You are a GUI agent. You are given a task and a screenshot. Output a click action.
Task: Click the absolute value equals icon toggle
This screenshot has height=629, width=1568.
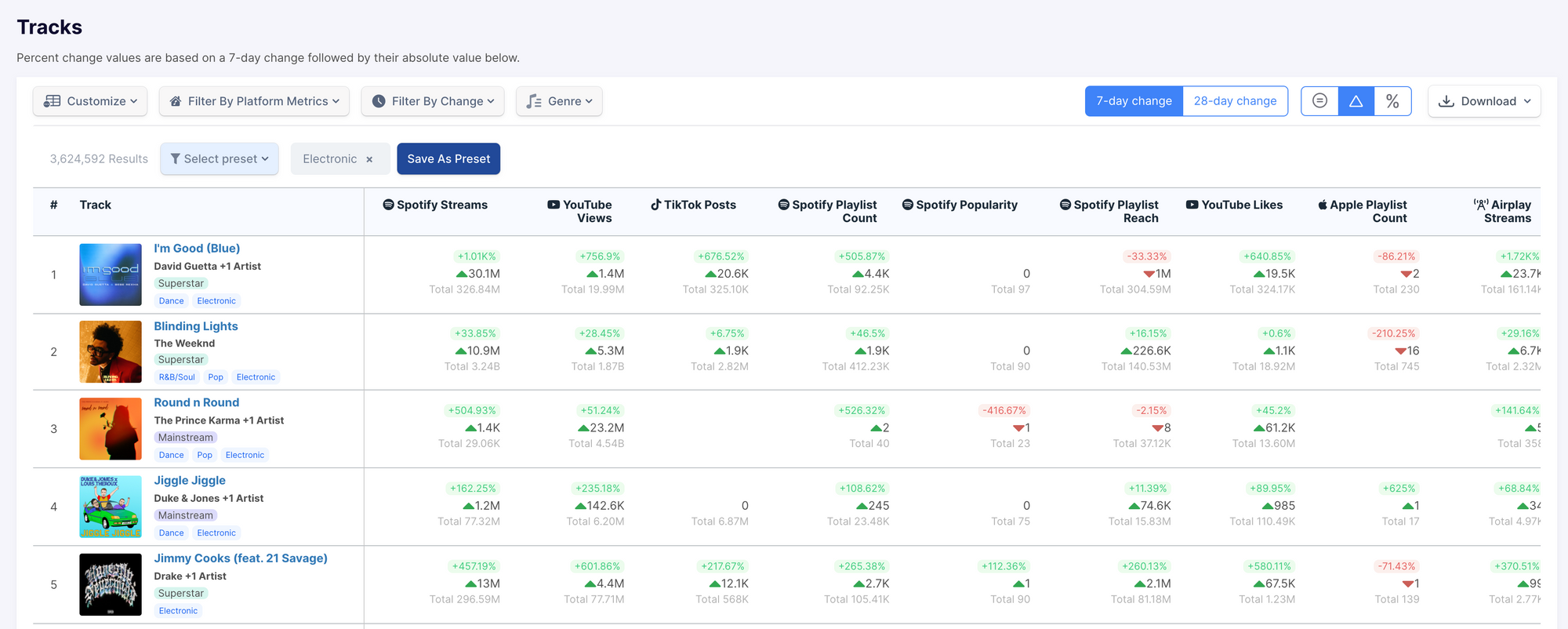pyautogui.click(x=1319, y=101)
